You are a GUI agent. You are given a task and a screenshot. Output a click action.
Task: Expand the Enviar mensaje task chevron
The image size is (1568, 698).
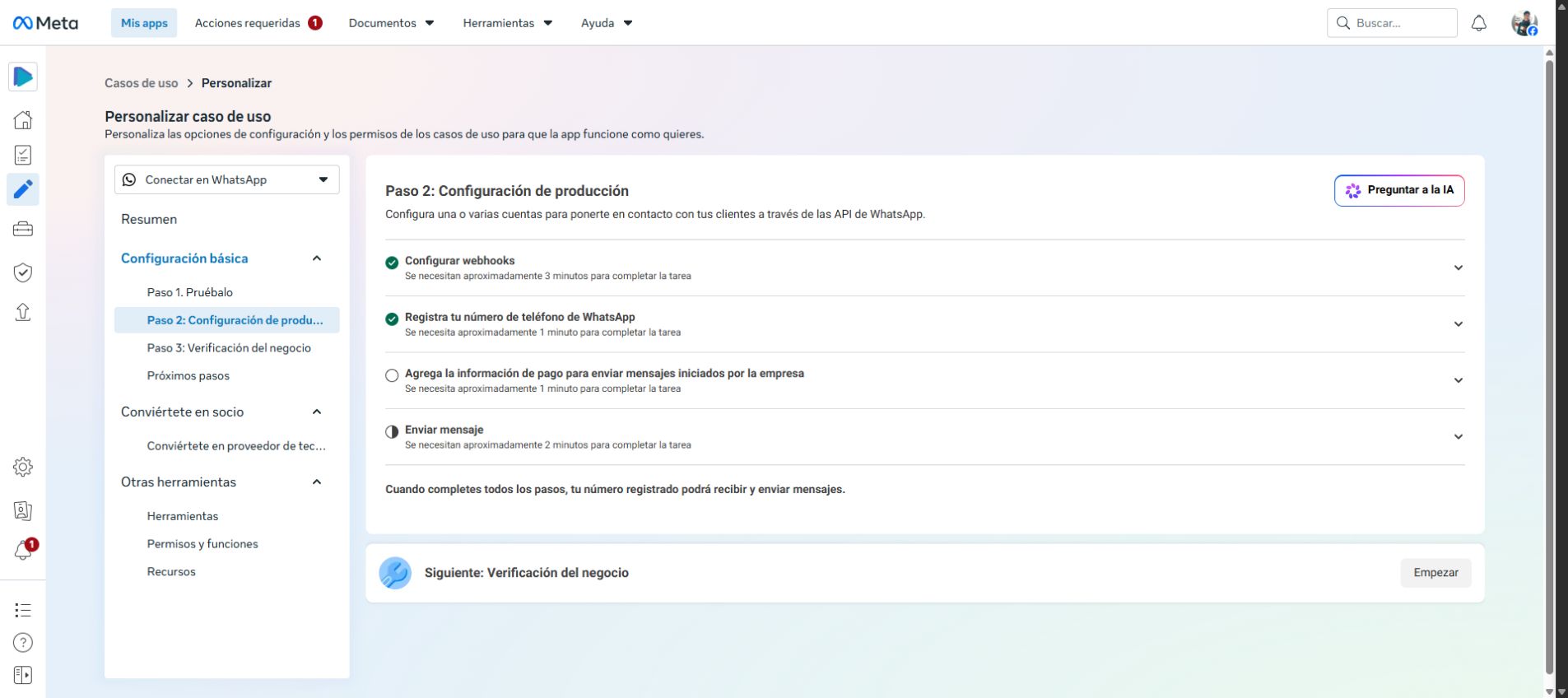pos(1458,437)
